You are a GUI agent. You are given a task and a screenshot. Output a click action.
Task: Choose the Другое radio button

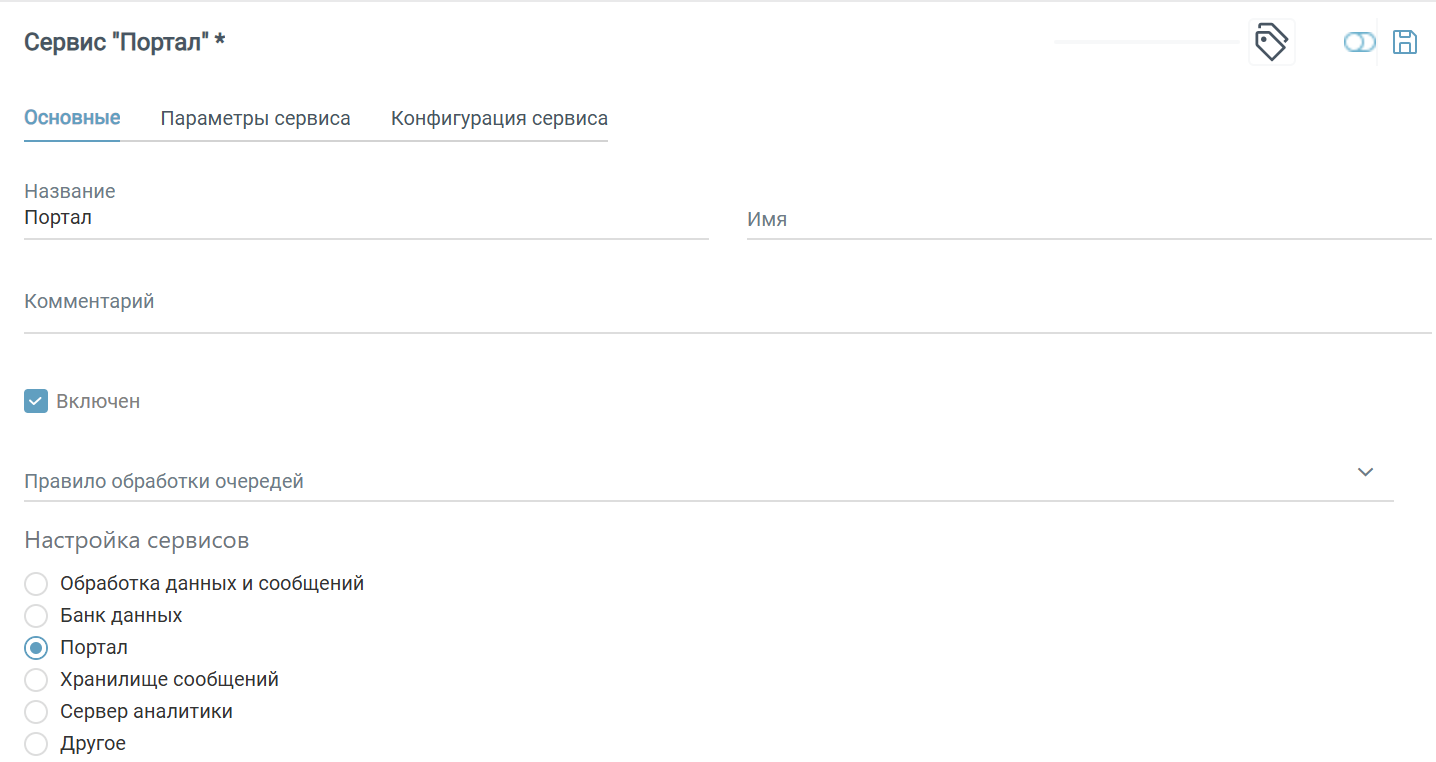(36, 743)
